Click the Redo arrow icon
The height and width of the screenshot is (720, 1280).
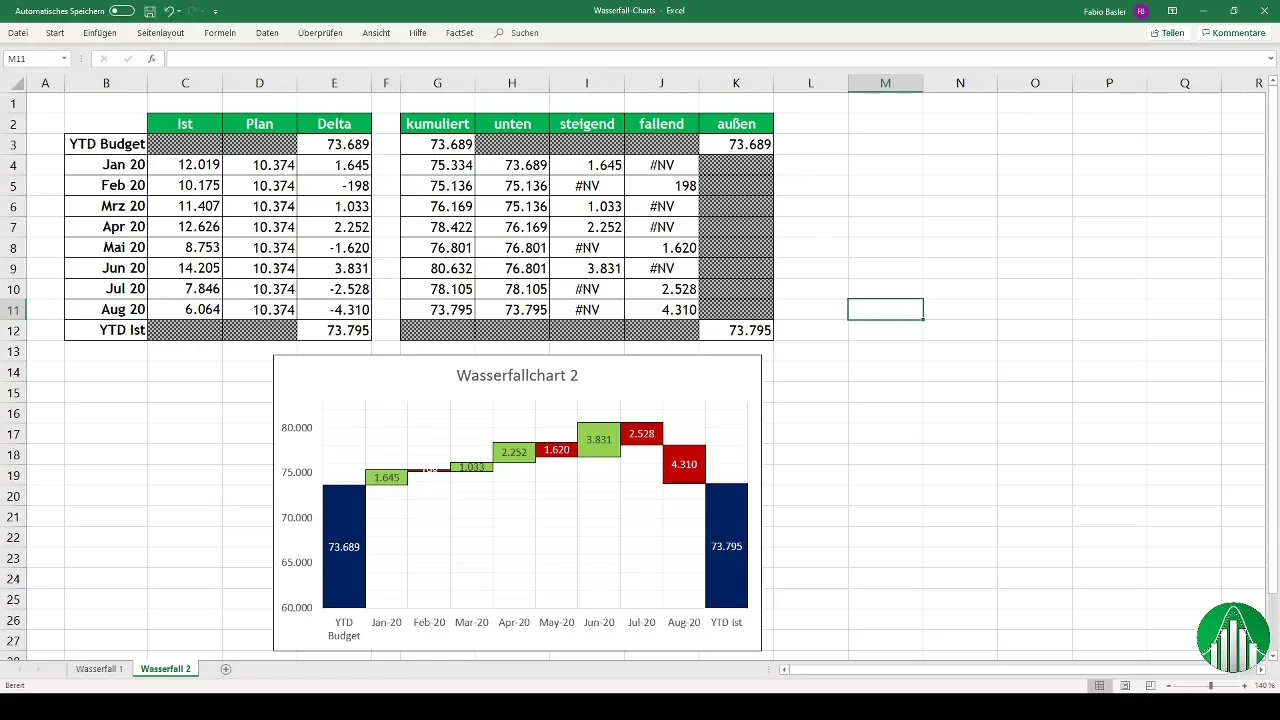194,11
